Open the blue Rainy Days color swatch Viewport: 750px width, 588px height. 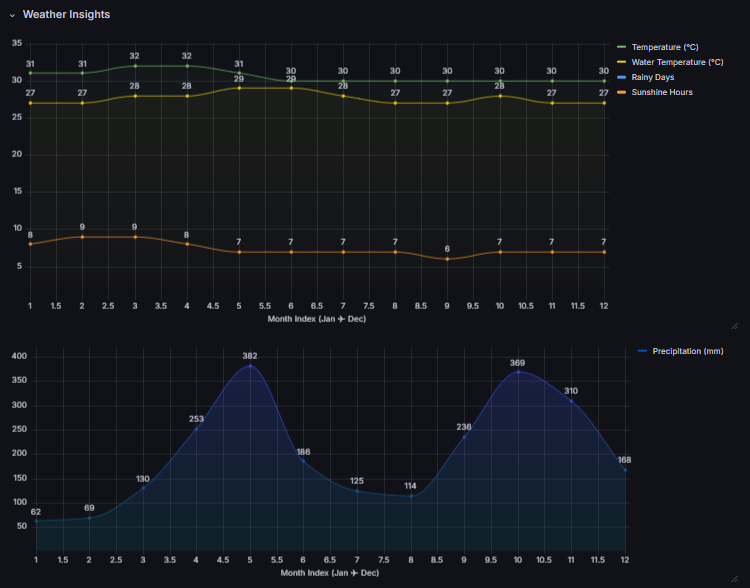coord(621,77)
